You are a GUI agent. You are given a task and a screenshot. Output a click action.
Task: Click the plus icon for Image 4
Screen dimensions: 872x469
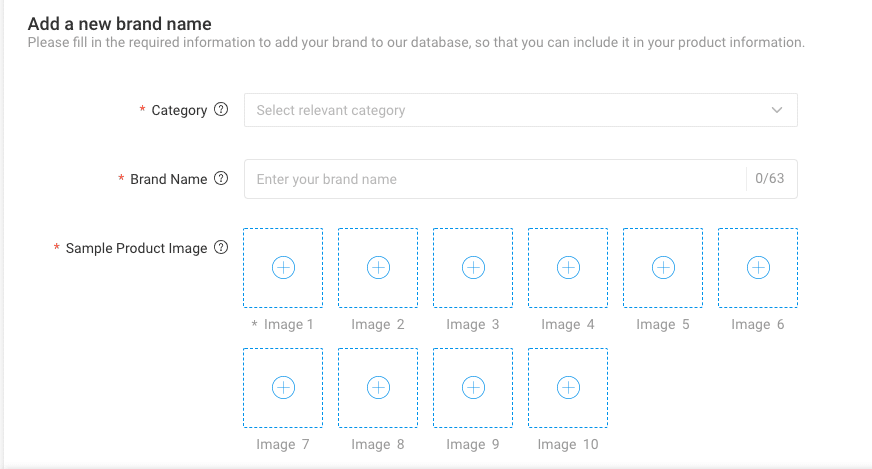tap(568, 267)
